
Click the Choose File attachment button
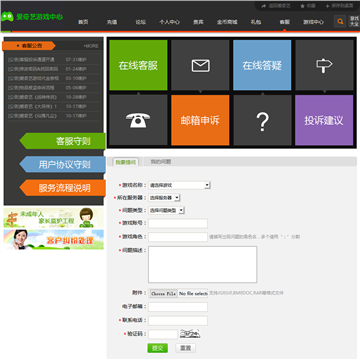pos(163,294)
